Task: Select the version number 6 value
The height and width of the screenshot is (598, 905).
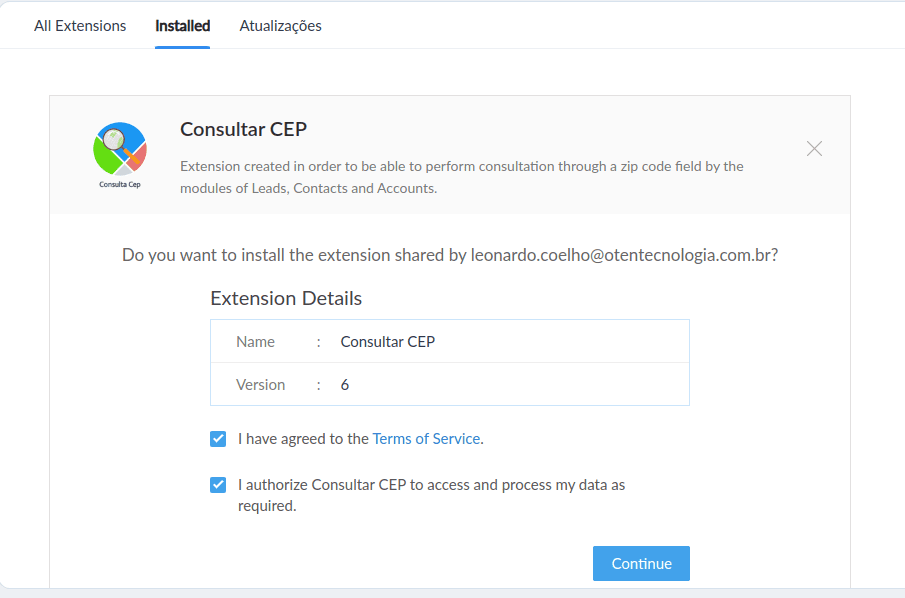Action: point(345,385)
